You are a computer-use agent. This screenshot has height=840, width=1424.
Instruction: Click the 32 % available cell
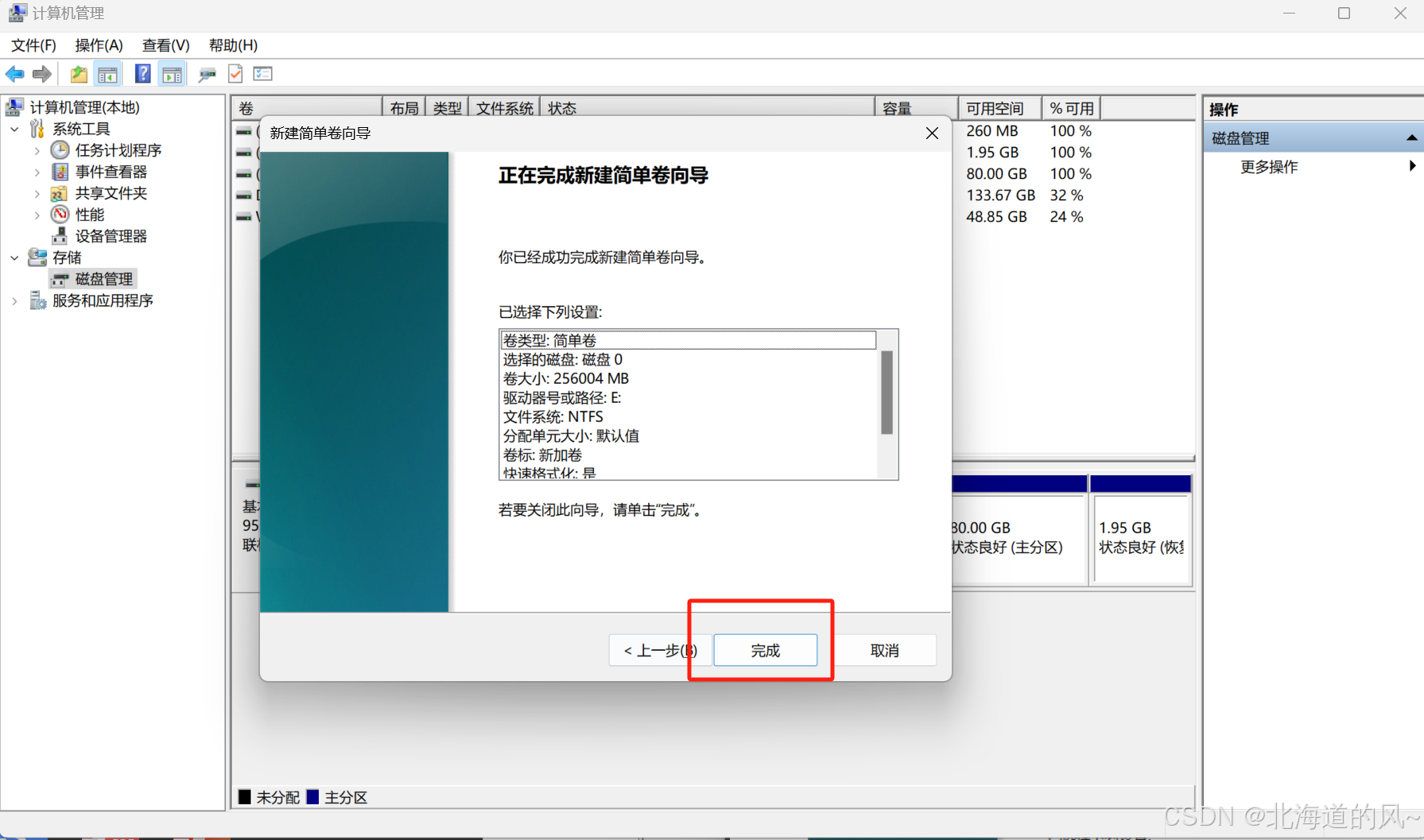(x=1066, y=195)
